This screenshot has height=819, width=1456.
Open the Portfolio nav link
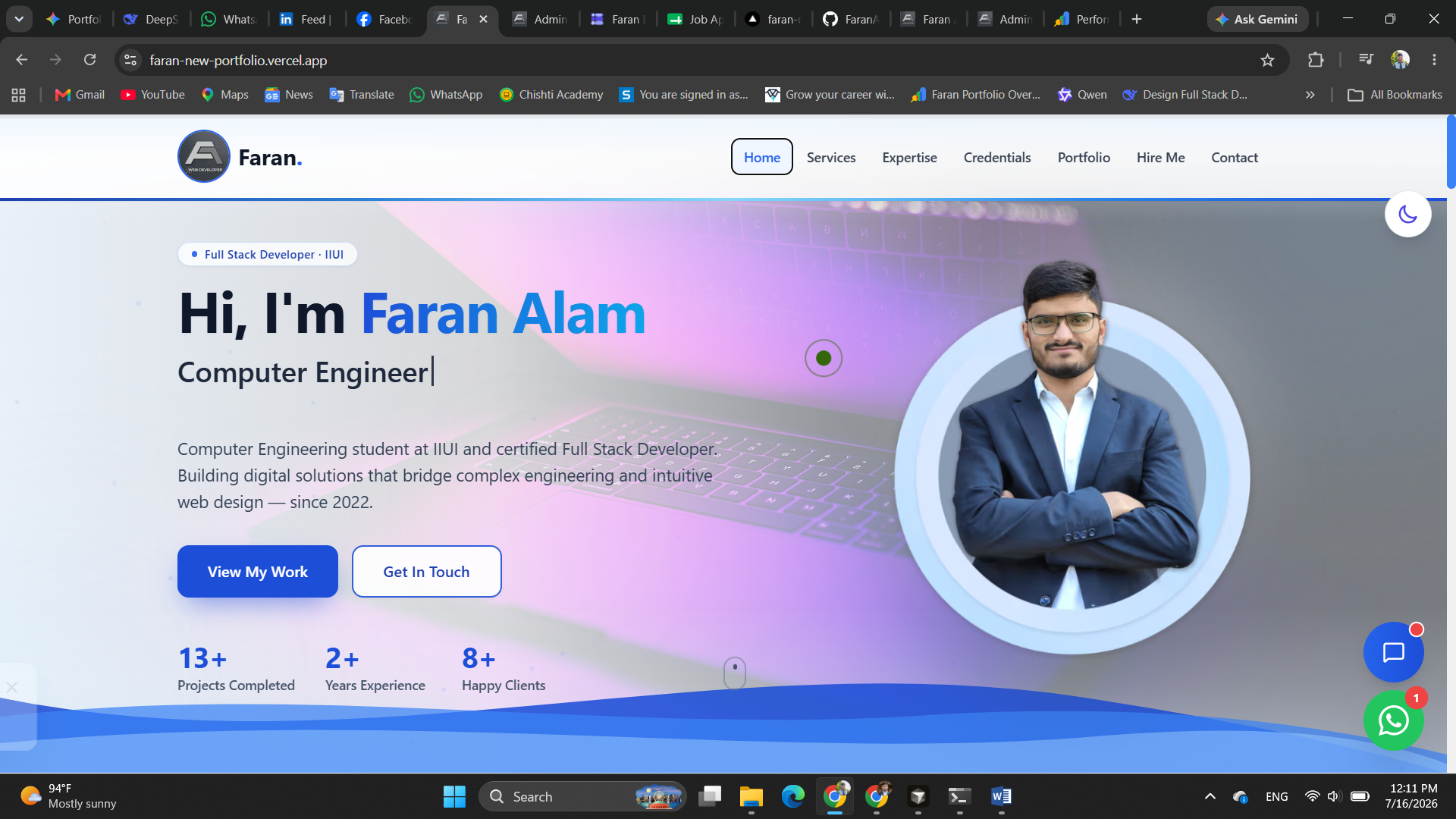pyautogui.click(x=1084, y=157)
